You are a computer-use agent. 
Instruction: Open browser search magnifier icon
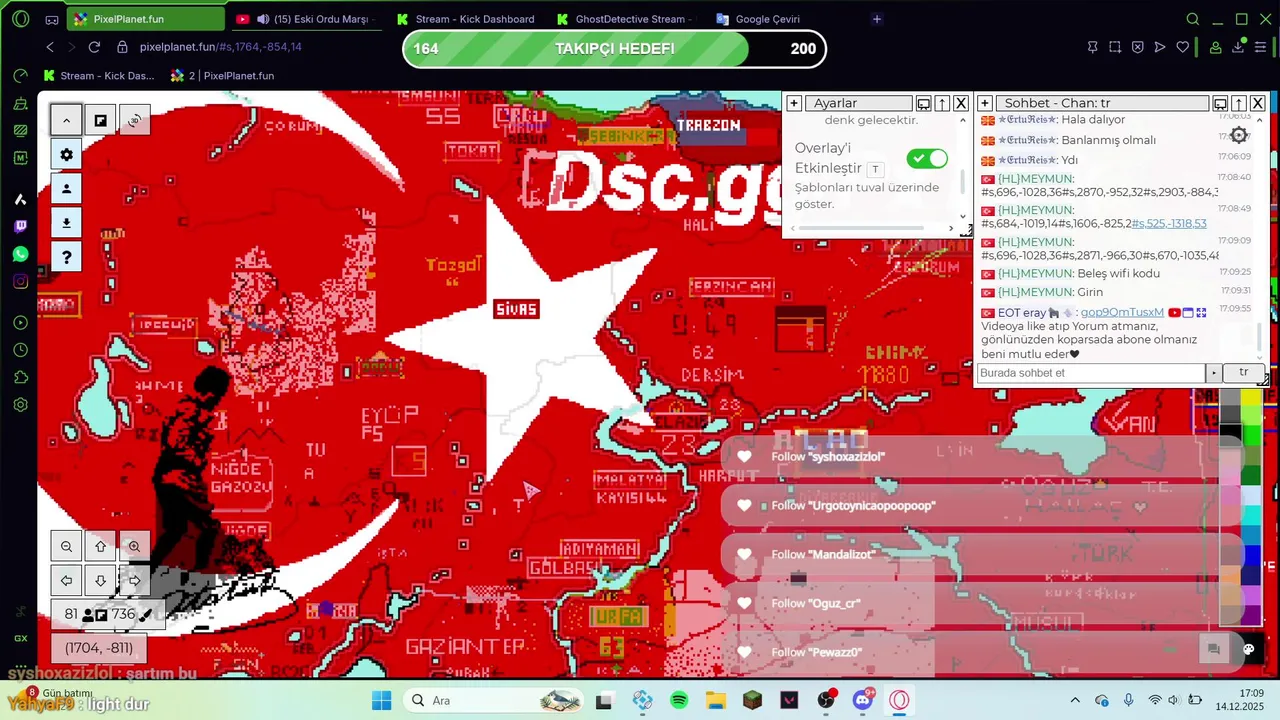pyautogui.click(x=1193, y=19)
